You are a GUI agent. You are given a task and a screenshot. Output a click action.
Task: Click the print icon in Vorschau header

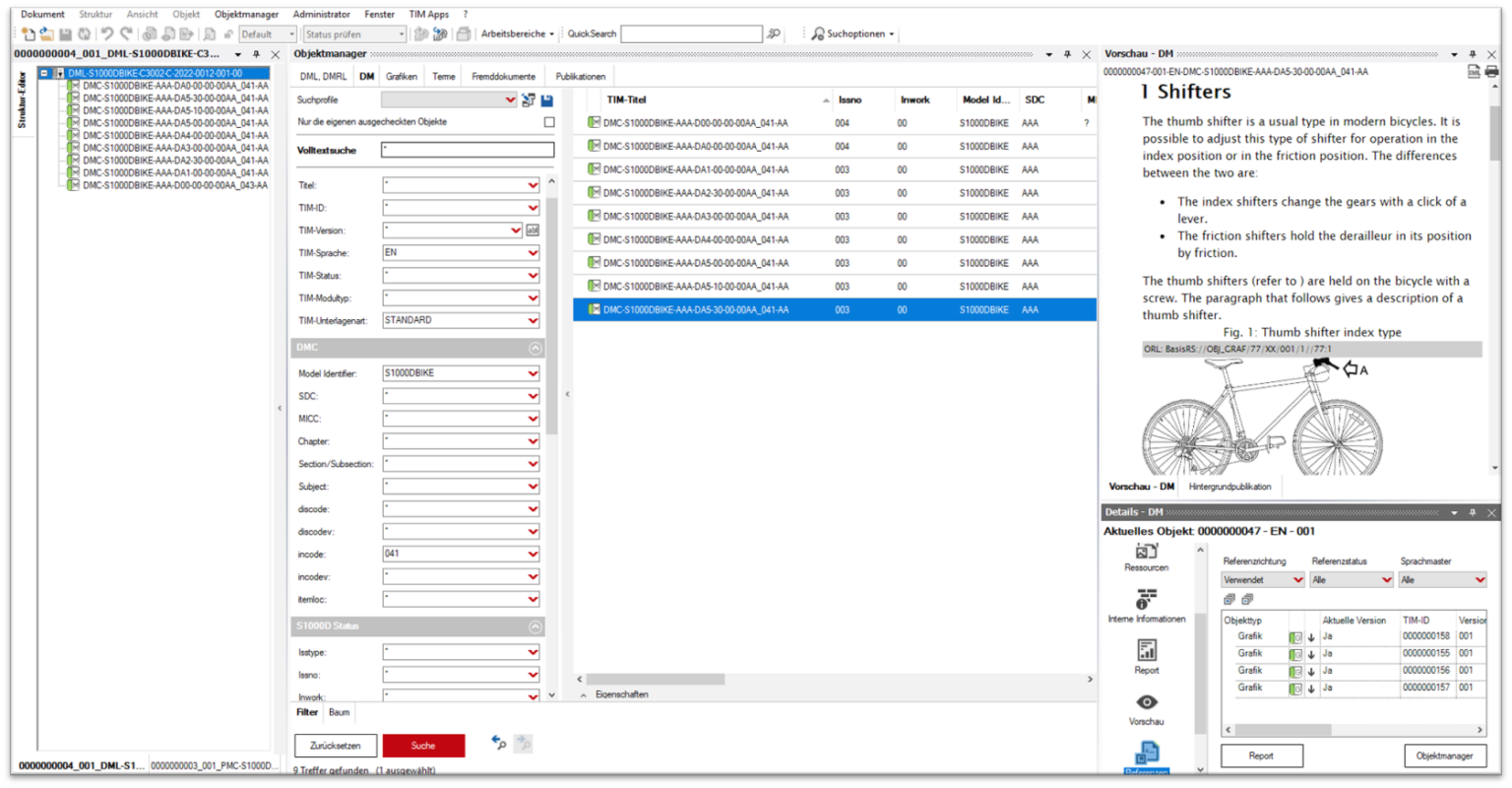1491,72
